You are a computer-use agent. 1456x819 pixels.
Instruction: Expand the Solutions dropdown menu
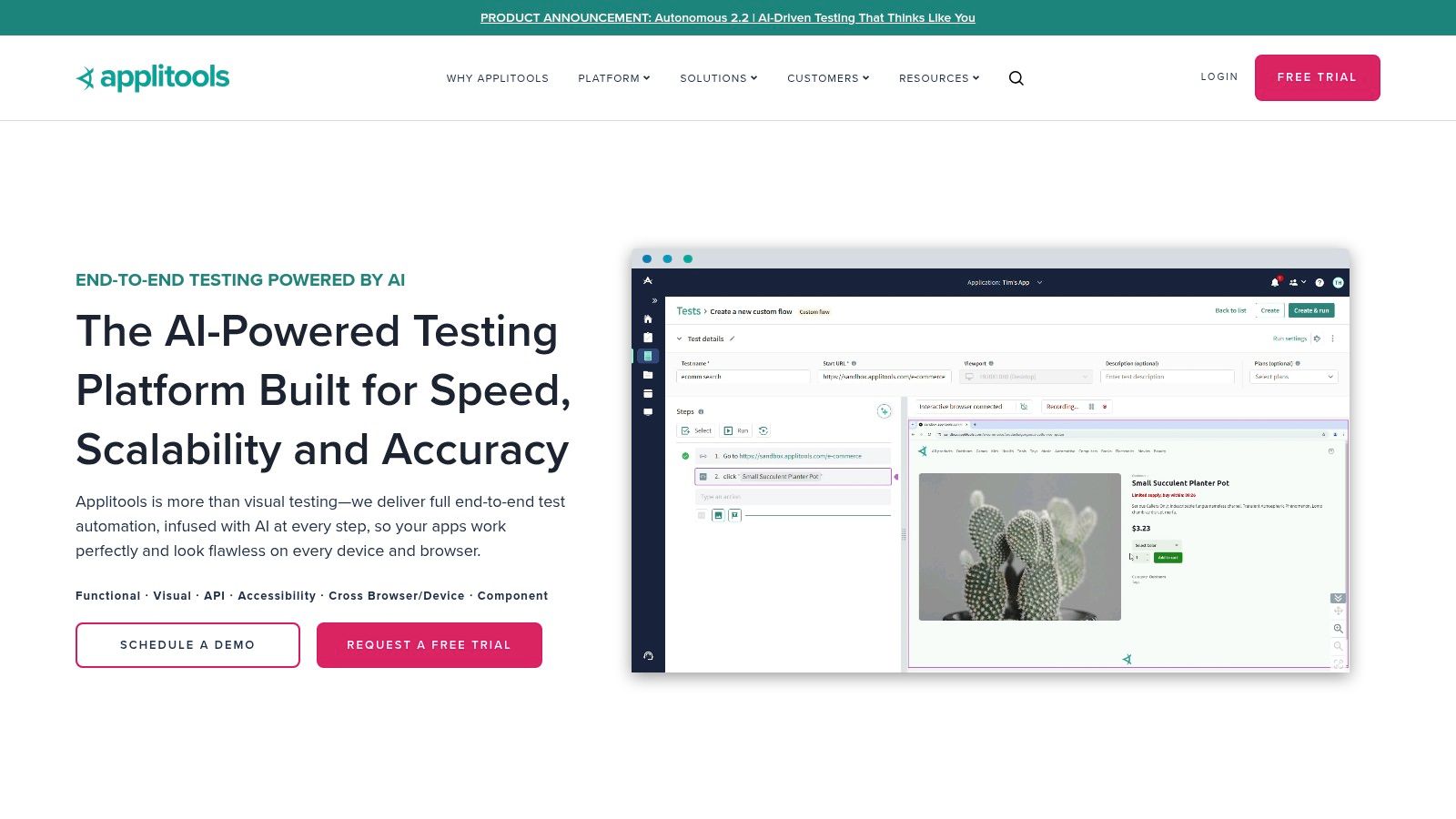(x=719, y=78)
